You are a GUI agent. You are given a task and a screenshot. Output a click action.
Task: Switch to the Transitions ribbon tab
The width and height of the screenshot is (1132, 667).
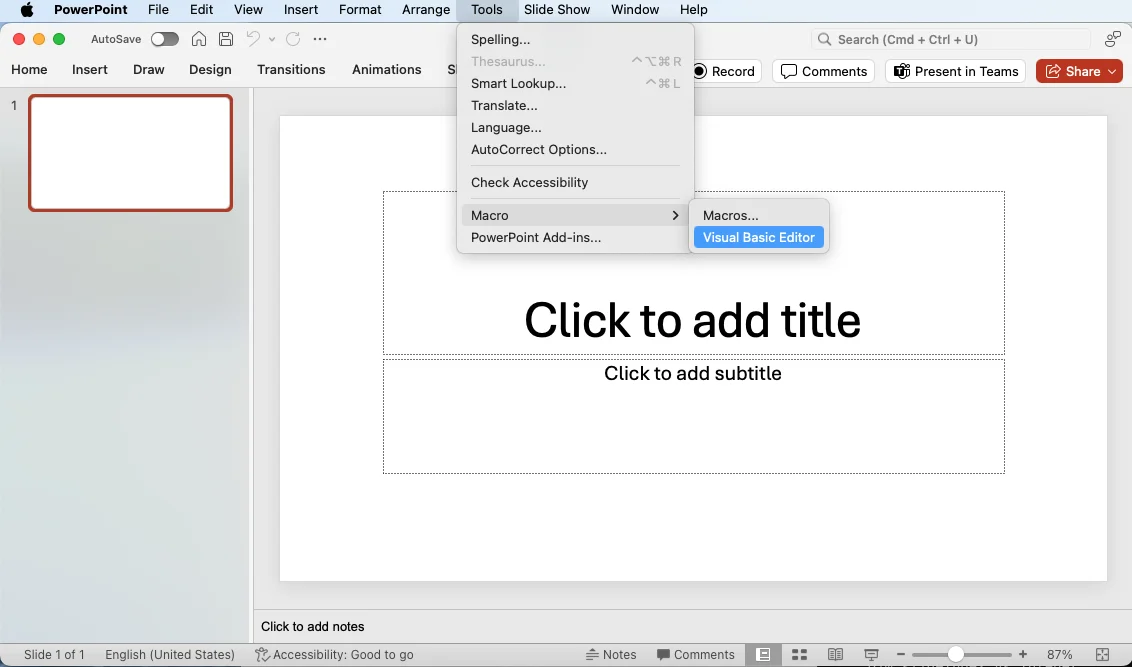[291, 69]
